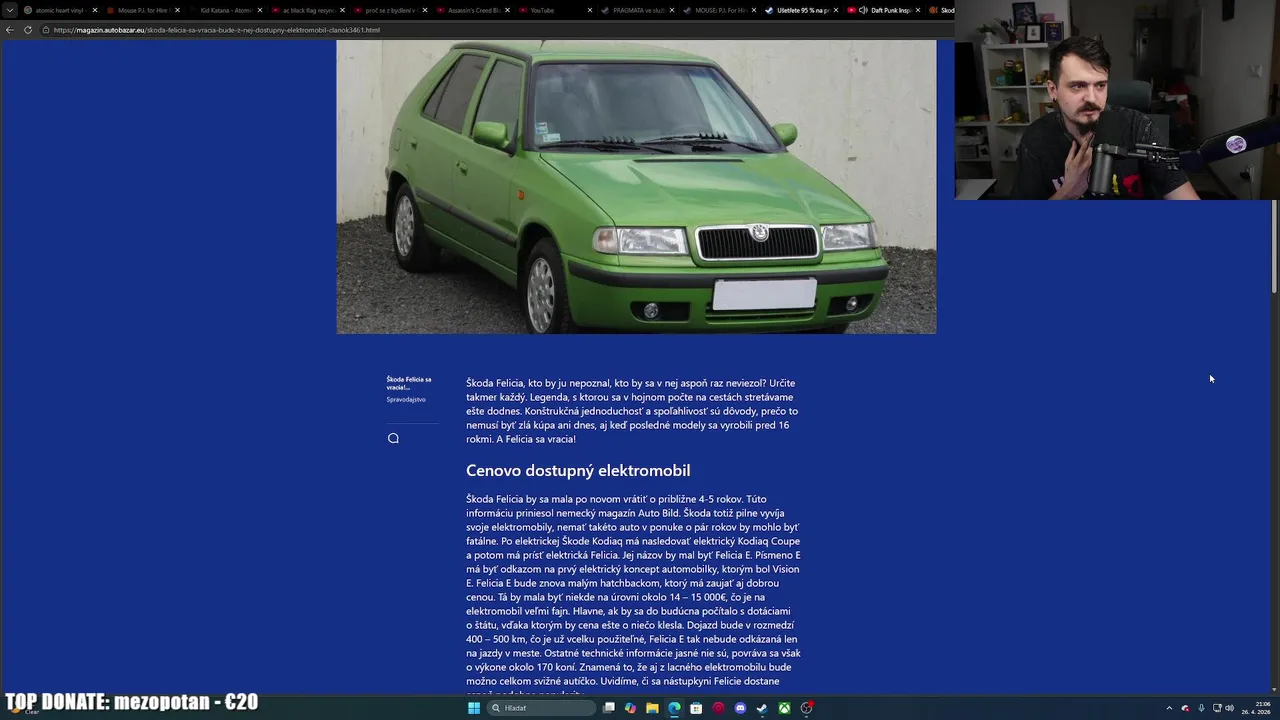Open File Explorer from the taskbar
1280x720 pixels.
point(652,708)
